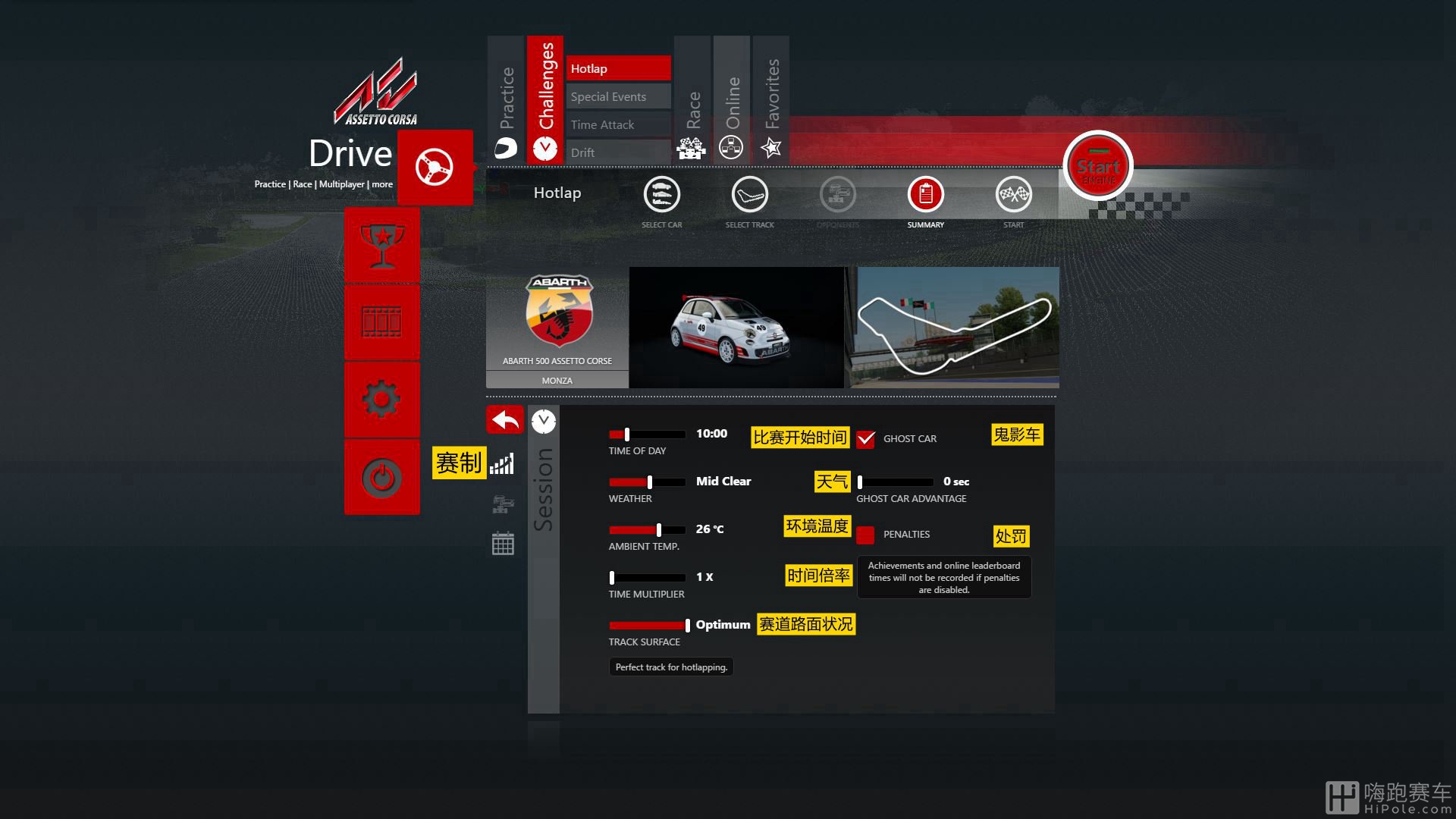Screen dimensions: 1456x819
Task: Adjust the Time of Day slider
Action: click(647, 435)
